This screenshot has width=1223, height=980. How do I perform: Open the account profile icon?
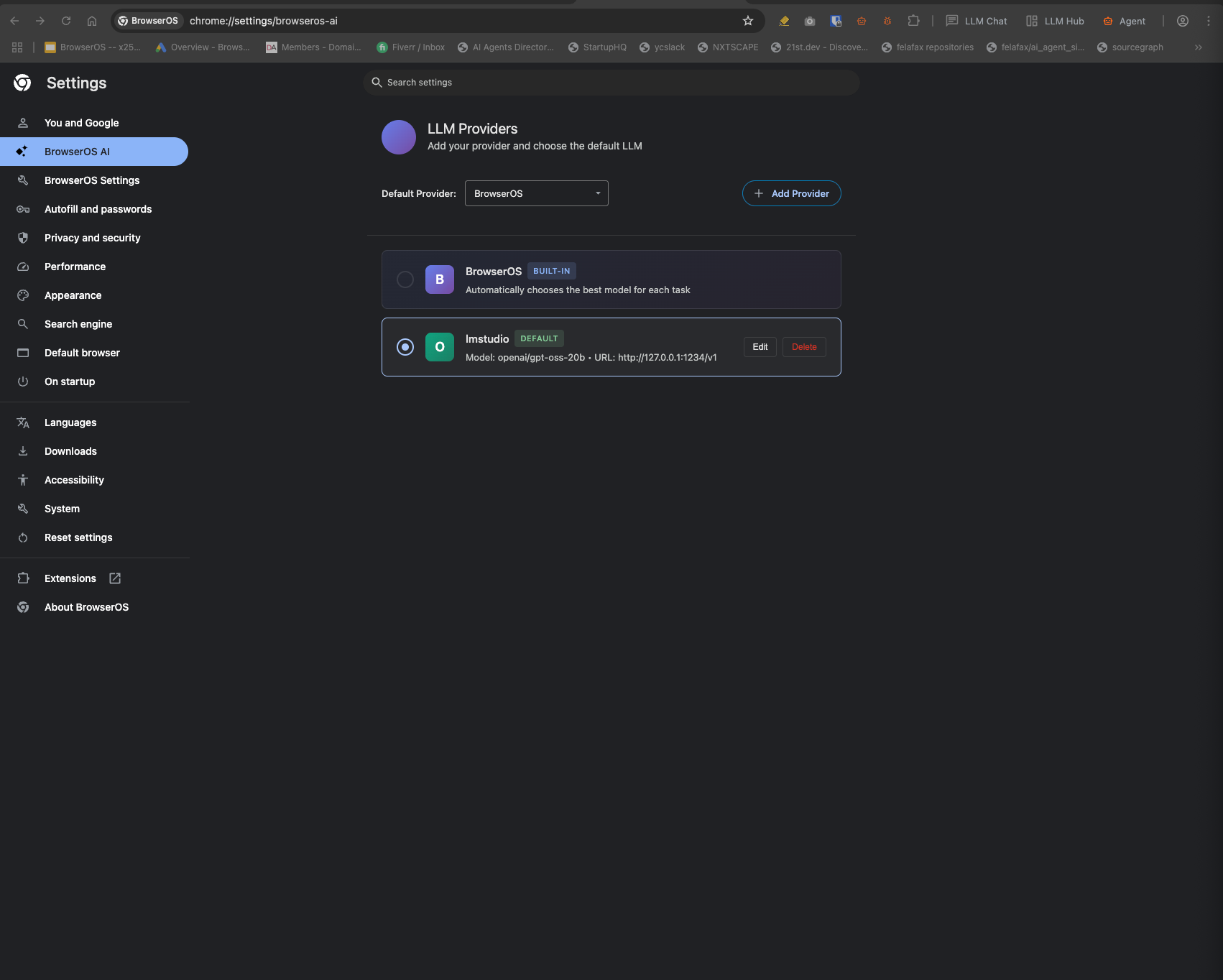tap(1182, 21)
